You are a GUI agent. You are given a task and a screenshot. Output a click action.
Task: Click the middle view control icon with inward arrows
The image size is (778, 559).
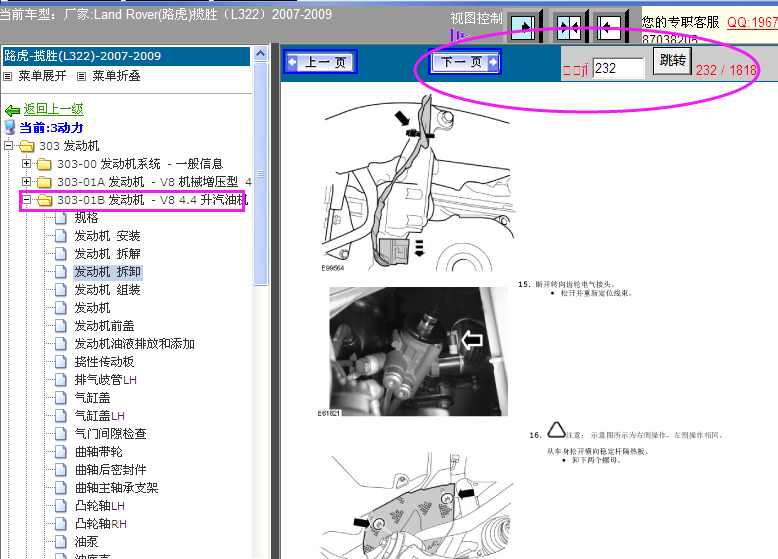[x=569, y=27]
